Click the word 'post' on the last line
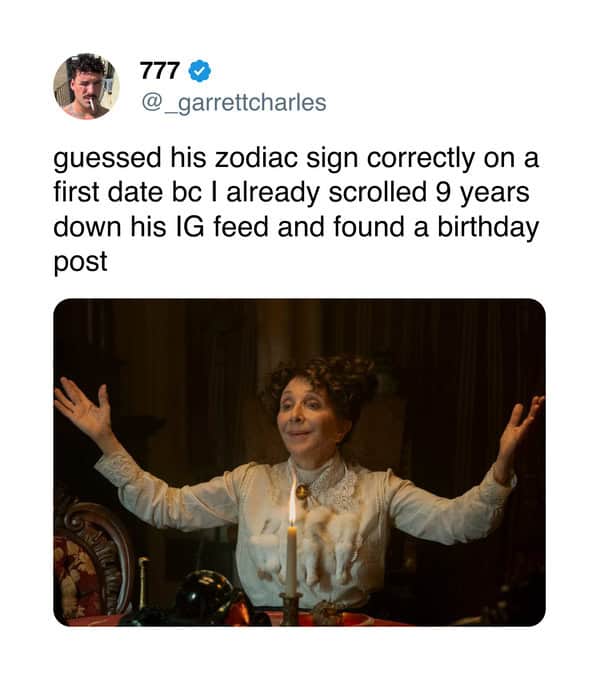The image size is (599, 680). point(80,263)
